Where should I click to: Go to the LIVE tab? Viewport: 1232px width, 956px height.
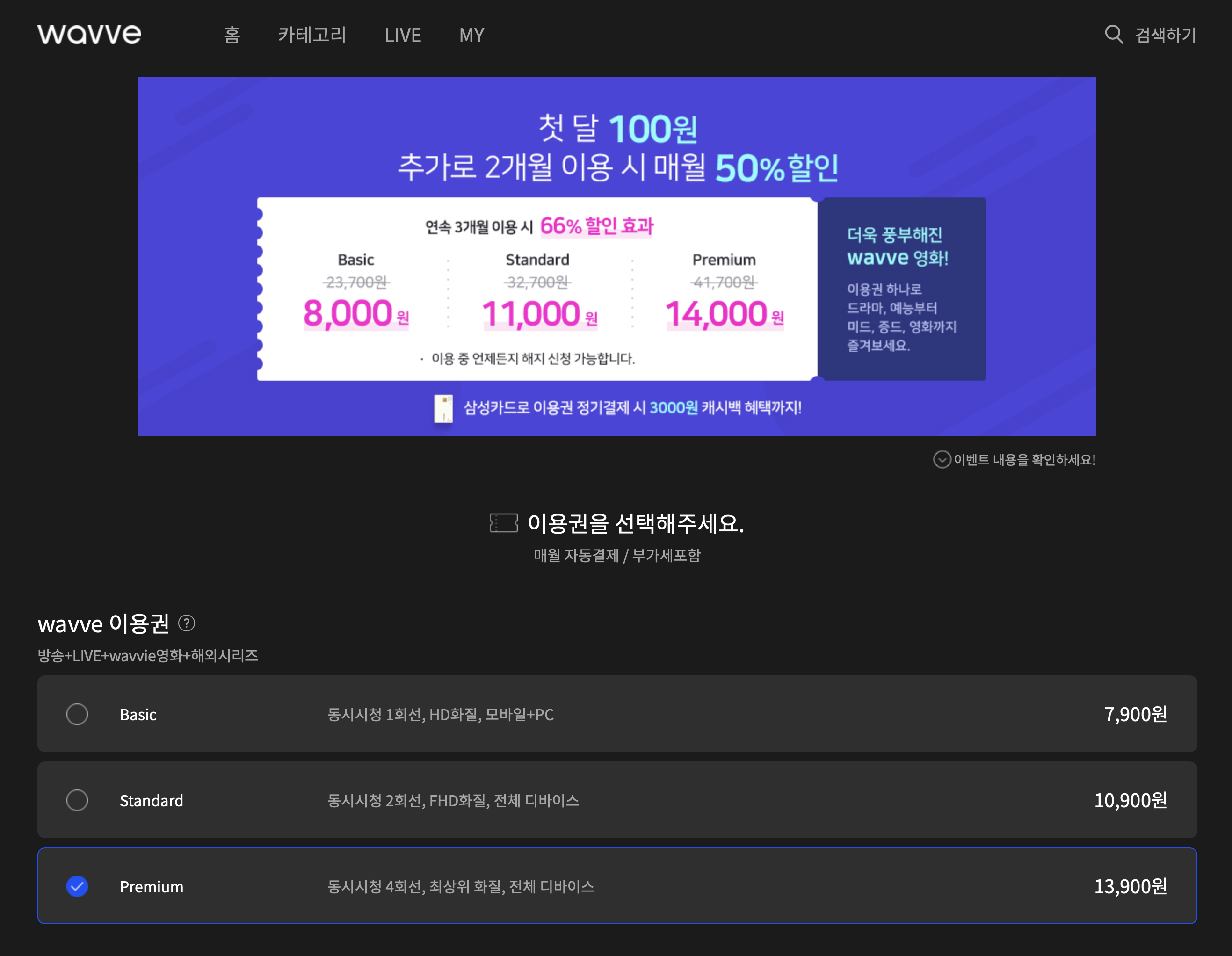403,35
